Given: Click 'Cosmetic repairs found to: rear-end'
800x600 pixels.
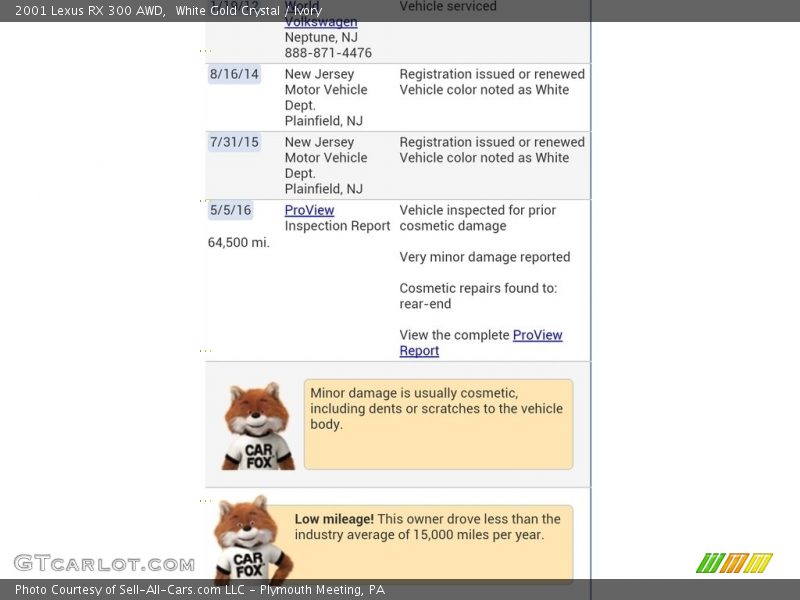Looking at the screenshot, I should tap(478, 296).
